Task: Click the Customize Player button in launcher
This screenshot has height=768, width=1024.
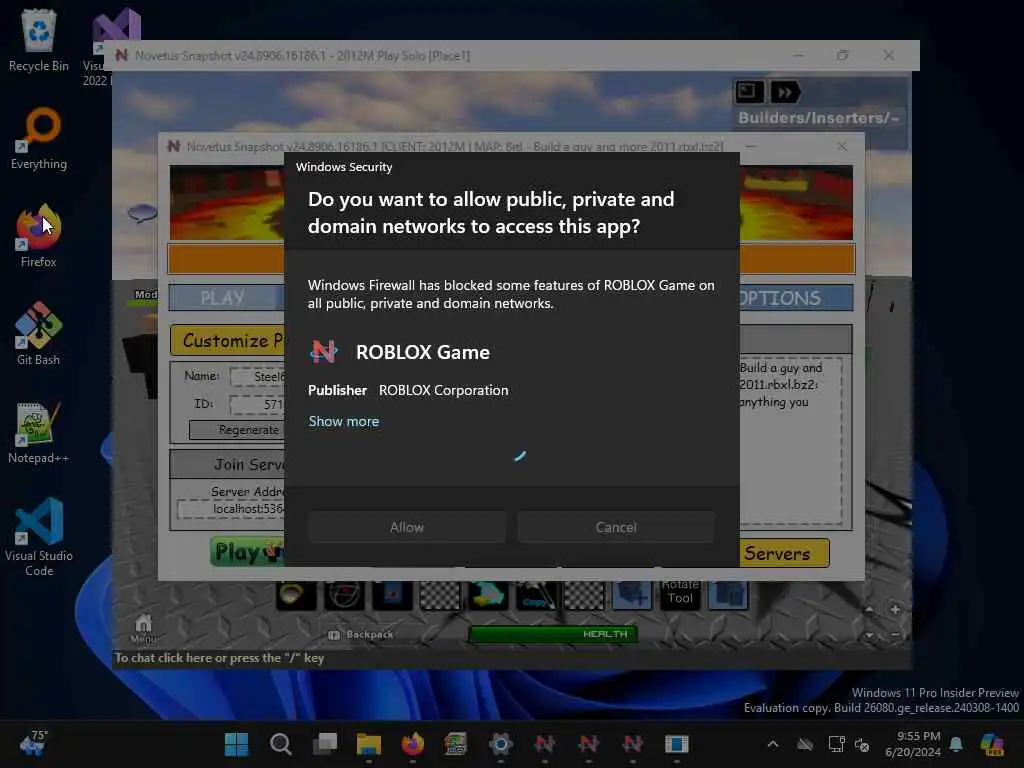Action: (x=227, y=340)
